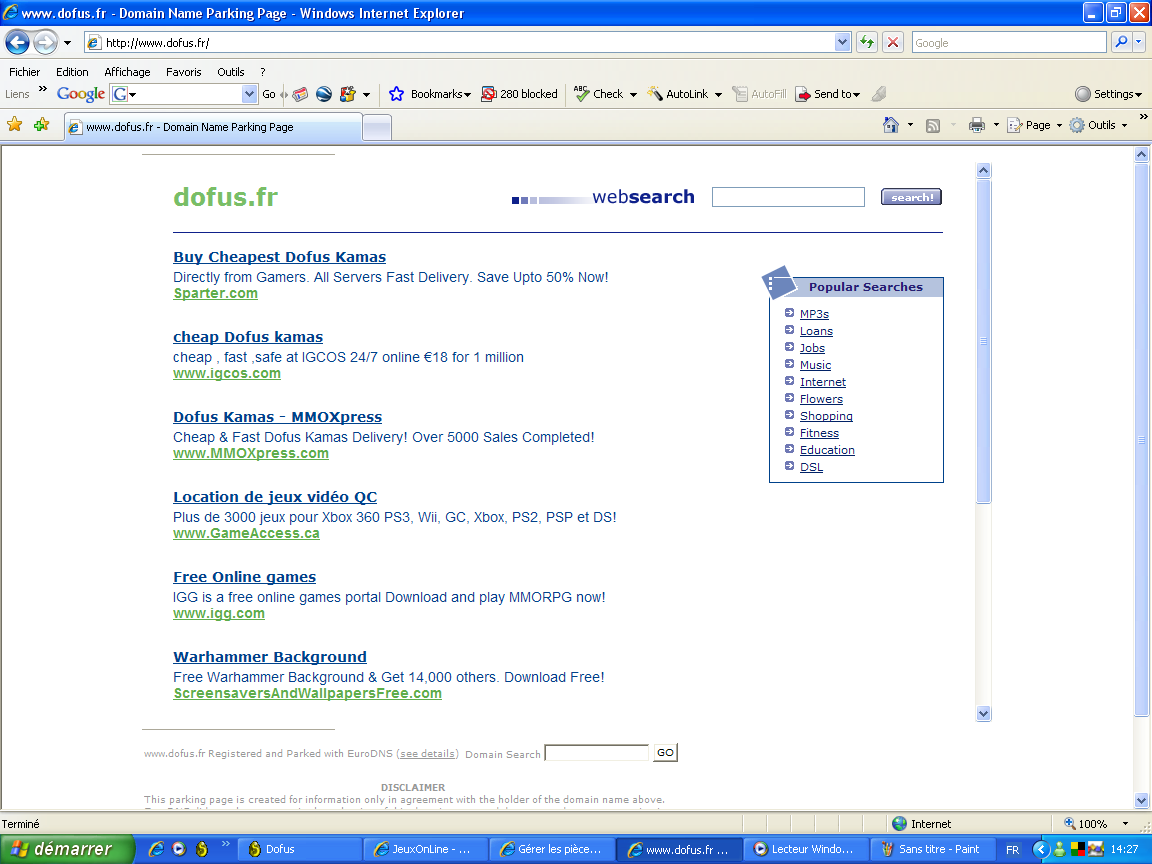Click the ABC spell Check button
Image resolution: width=1152 pixels, height=864 pixels.
598,94
